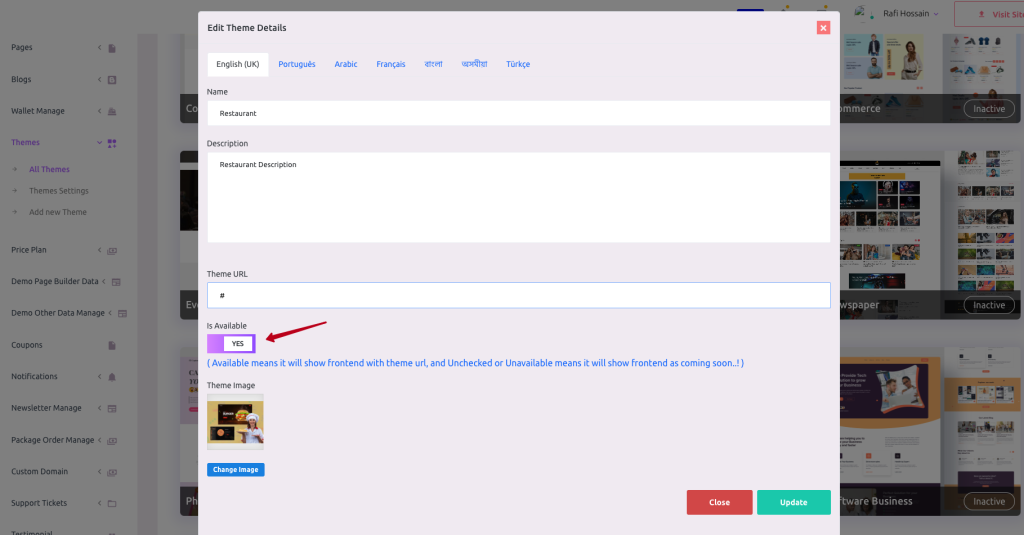Open the Notifications sidebar menu
1024x535 pixels.
(34, 376)
